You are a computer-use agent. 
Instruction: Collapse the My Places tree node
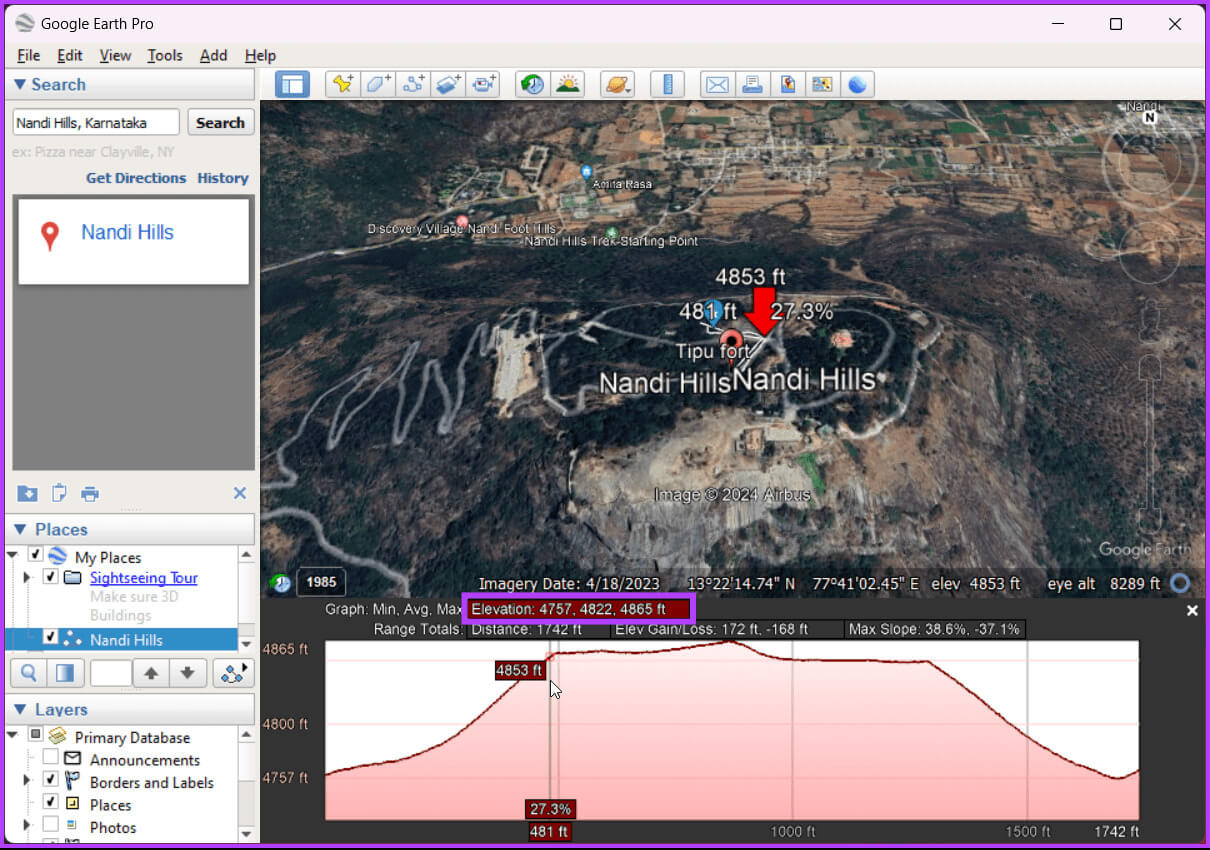(13, 555)
